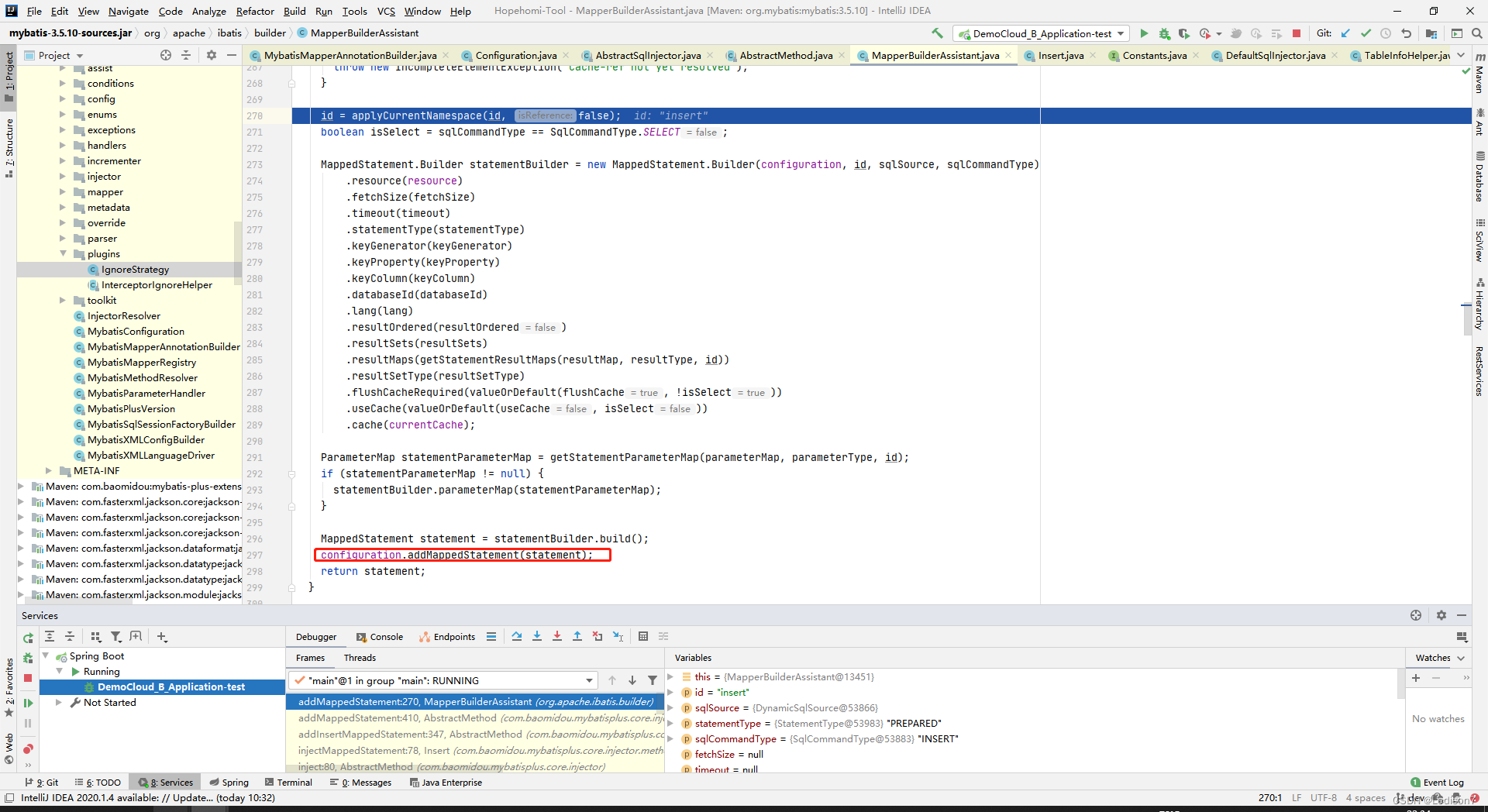The image size is (1488, 812).
Task: Open Project Structure icon in toolbar
Action: tap(1431, 33)
